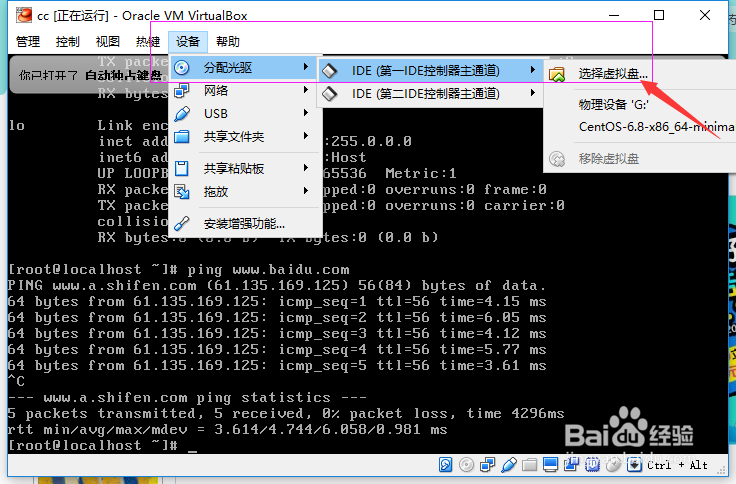Click the folder icon beside 选择虚拟盘
Image resolution: width=736 pixels, height=484 pixels.
click(x=557, y=74)
